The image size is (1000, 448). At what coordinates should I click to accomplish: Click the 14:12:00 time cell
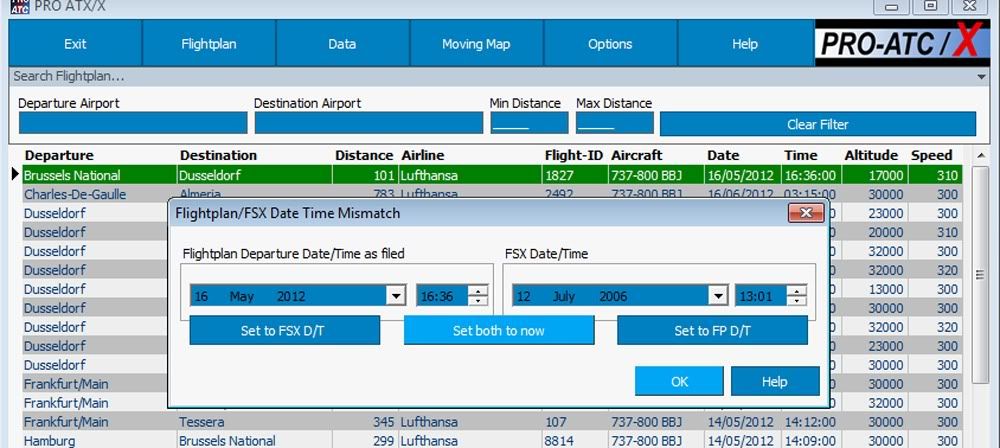(811, 422)
